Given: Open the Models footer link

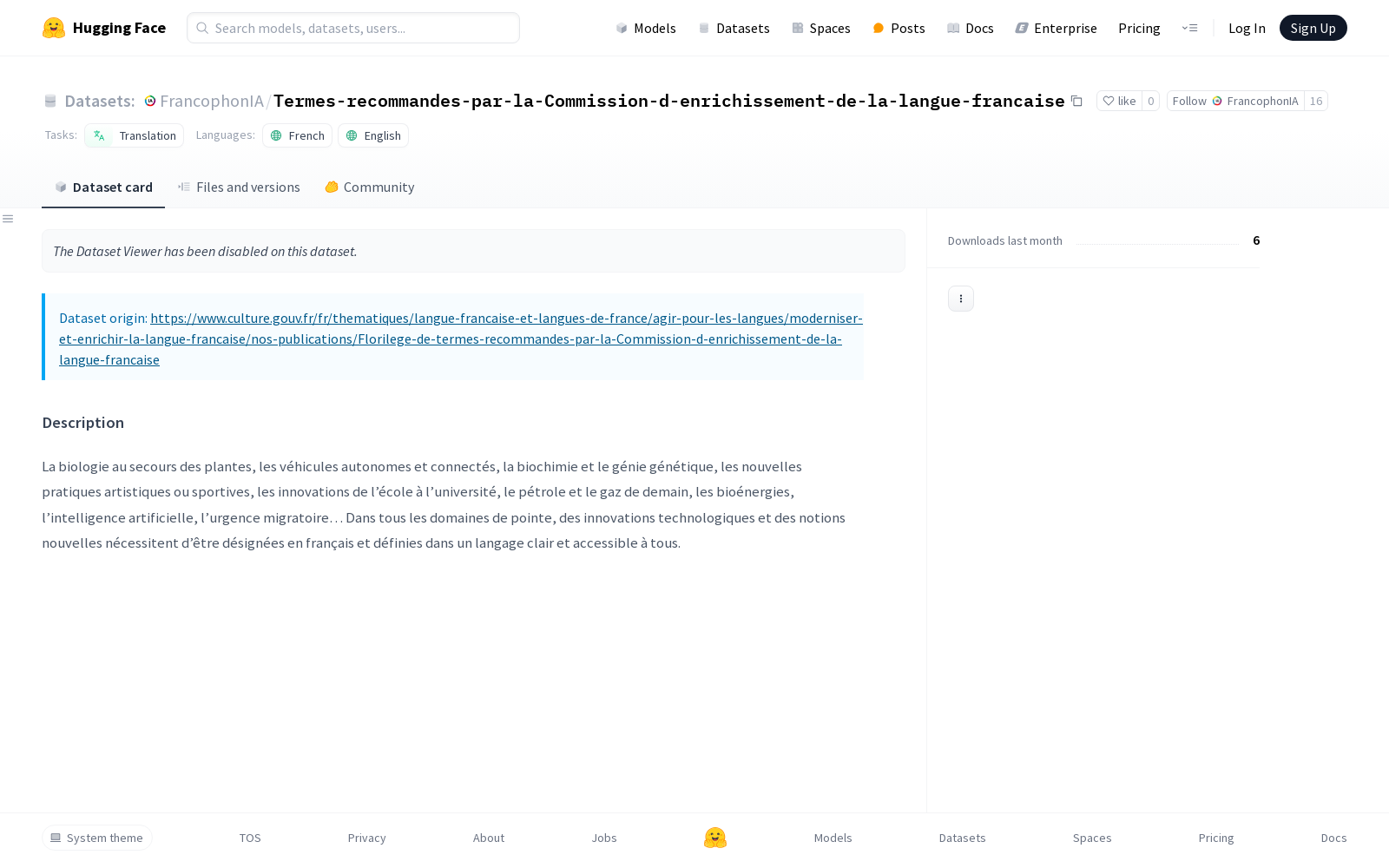Looking at the screenshot, I should pyautogui.click(x=833, y=838).
